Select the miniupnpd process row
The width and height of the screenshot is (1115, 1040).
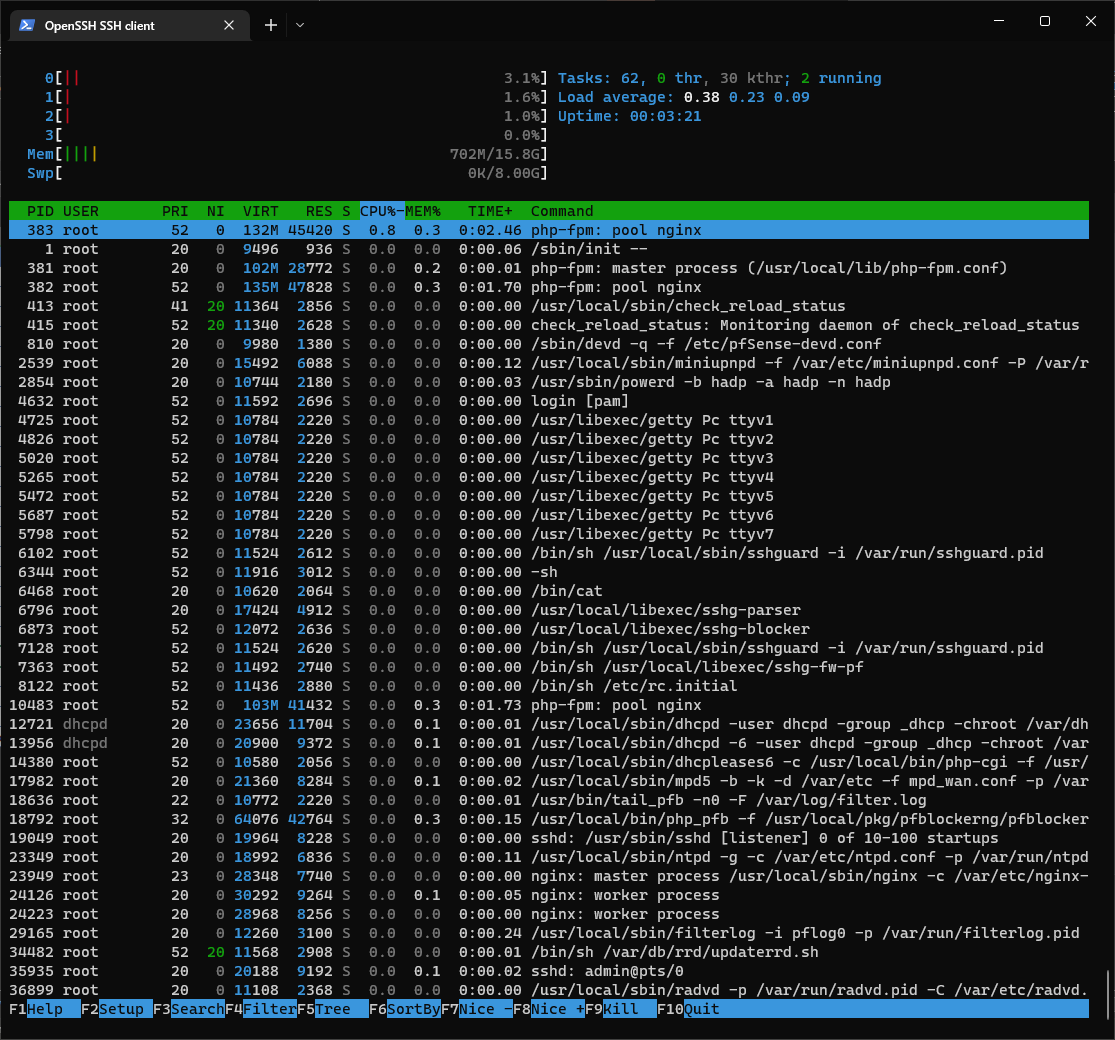pyautogui.click(x=548, y=363)
